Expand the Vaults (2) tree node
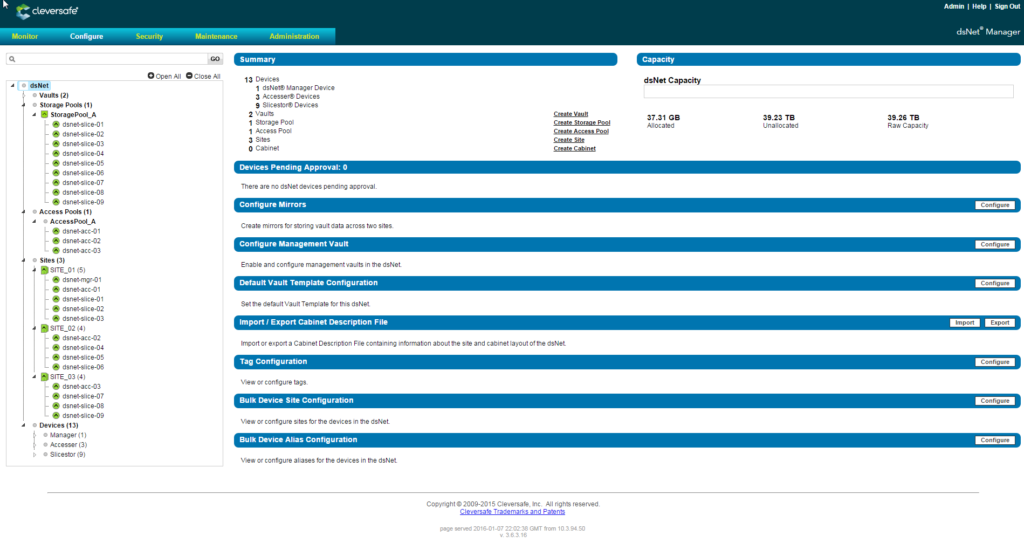 click(x=24, y=95)
